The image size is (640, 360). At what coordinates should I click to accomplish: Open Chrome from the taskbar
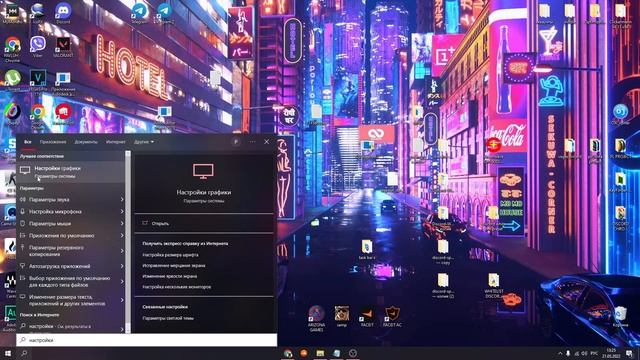coord(288,353)
